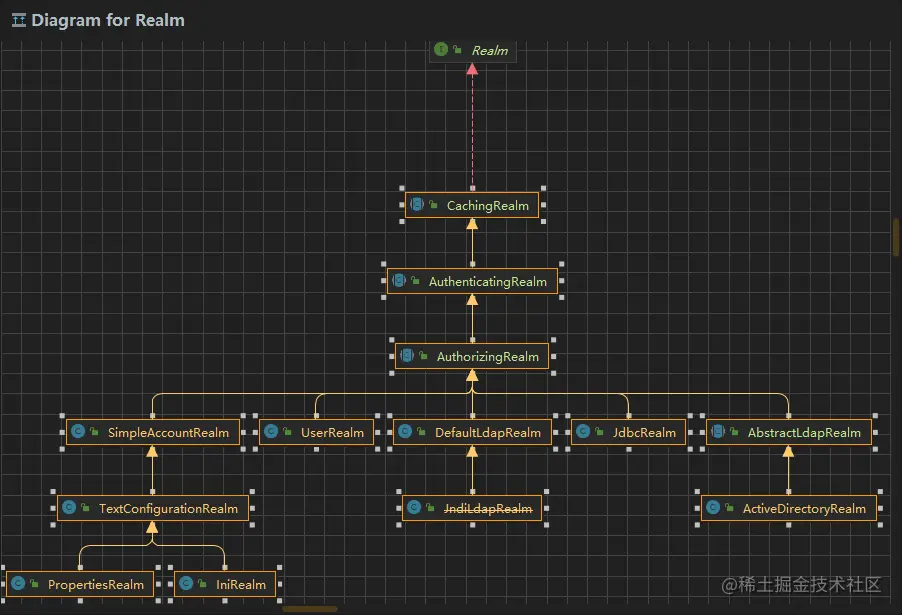Select the AuthenticatingRealm node
Screen dimensions: 902x615
[x=472, y=281]
